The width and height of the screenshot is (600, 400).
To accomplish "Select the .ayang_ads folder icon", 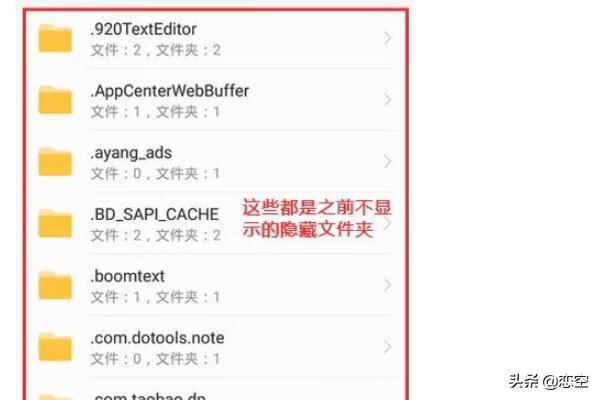I will [55, 162].
